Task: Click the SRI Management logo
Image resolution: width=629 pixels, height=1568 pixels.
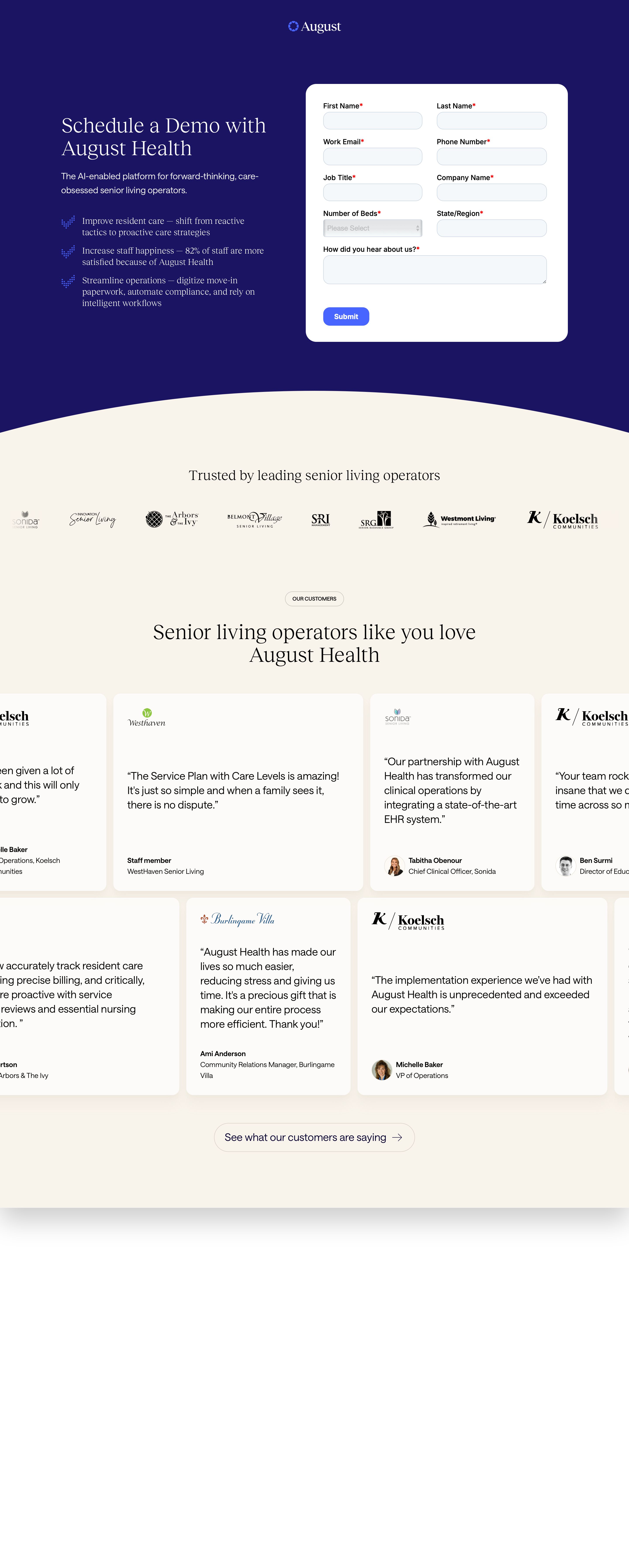Action: click(x=321, y=519)
